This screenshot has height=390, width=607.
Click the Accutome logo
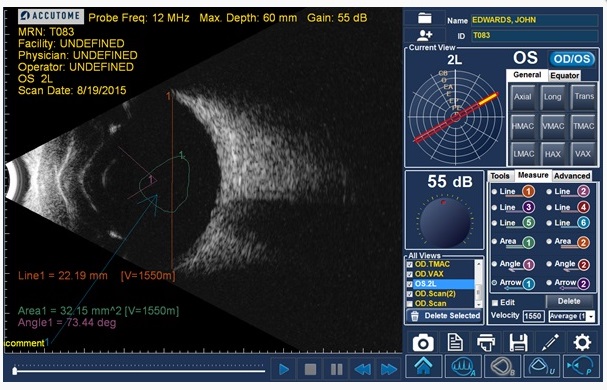[51, 16]
